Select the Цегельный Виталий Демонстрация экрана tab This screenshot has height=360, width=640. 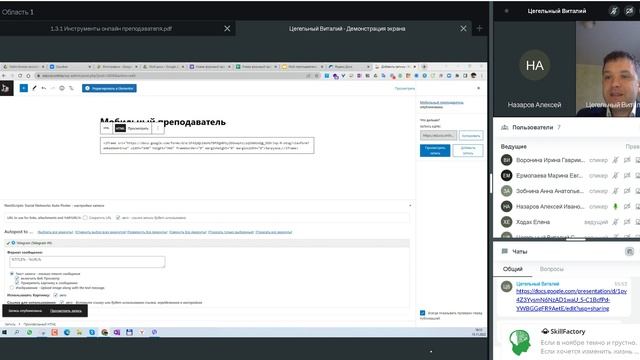[347, 29]
